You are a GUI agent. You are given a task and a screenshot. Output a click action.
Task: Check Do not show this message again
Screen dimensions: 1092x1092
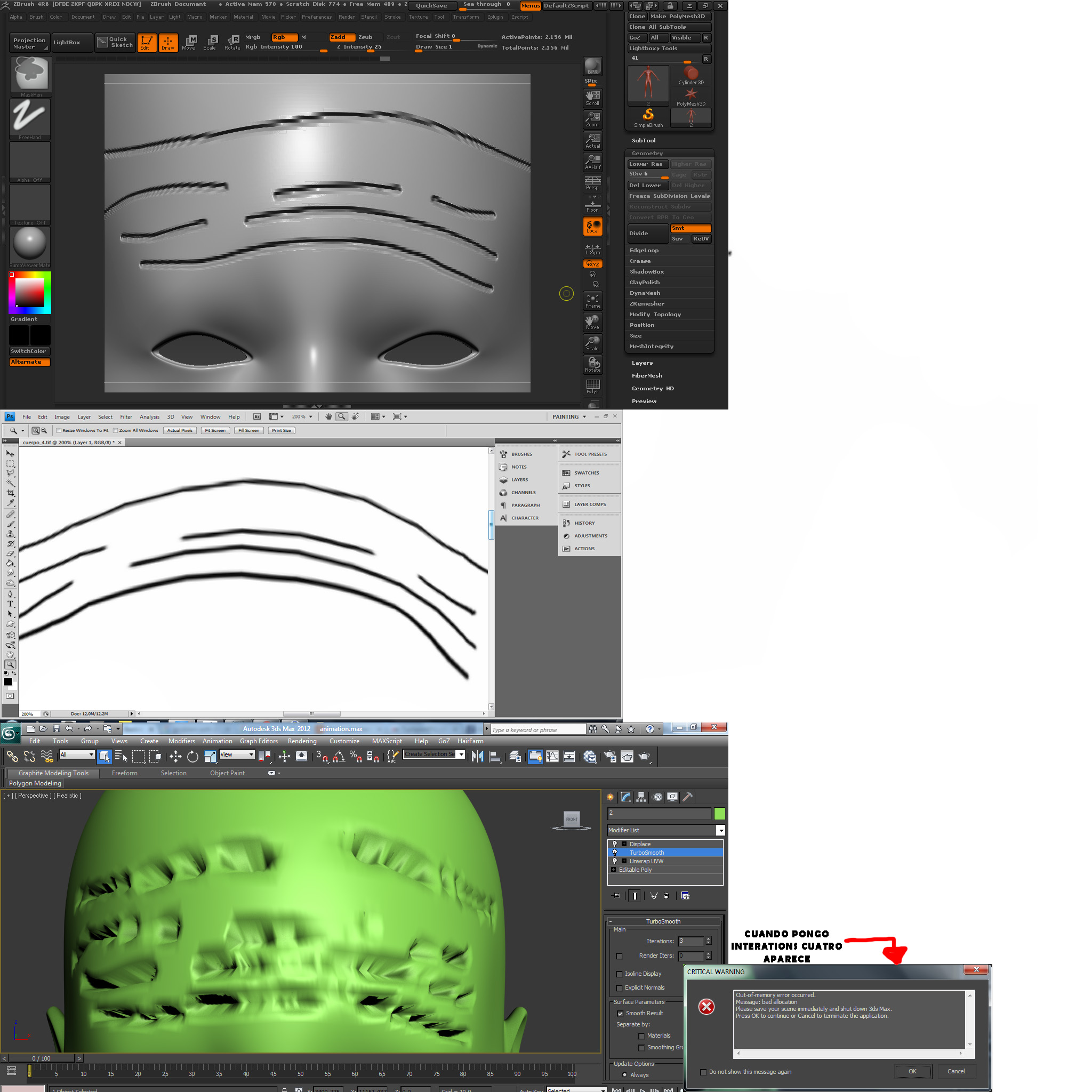click(x=703, y=1072)
